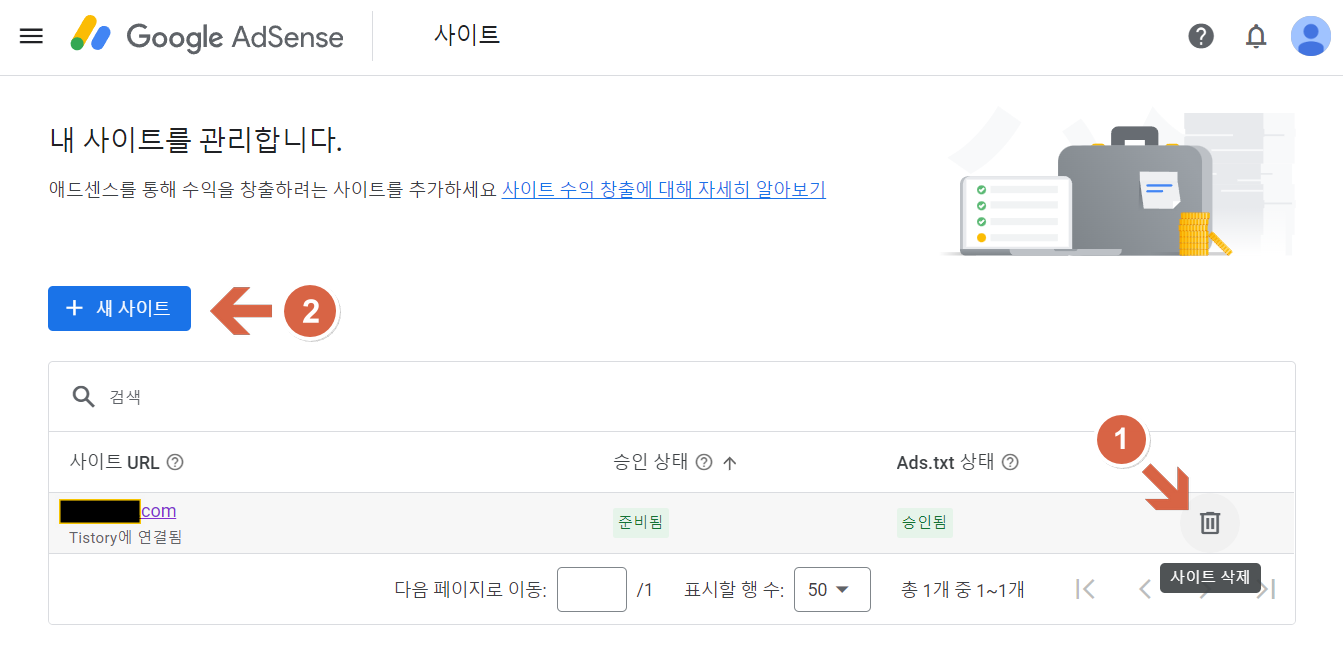Viewport: 1343px width, 645px height.
Task: Click the search magnifier icon
Action: point(83,396)
